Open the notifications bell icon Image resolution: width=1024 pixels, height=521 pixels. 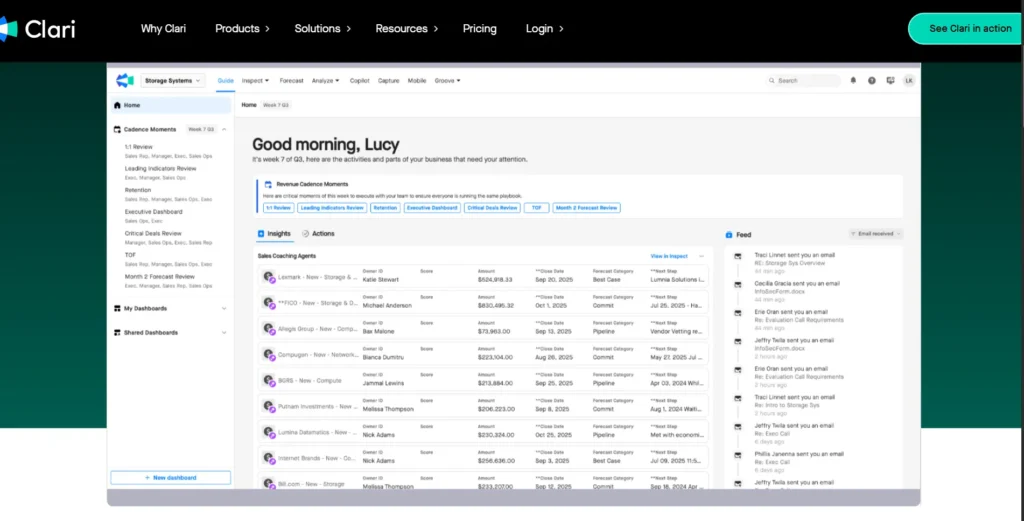853,80
